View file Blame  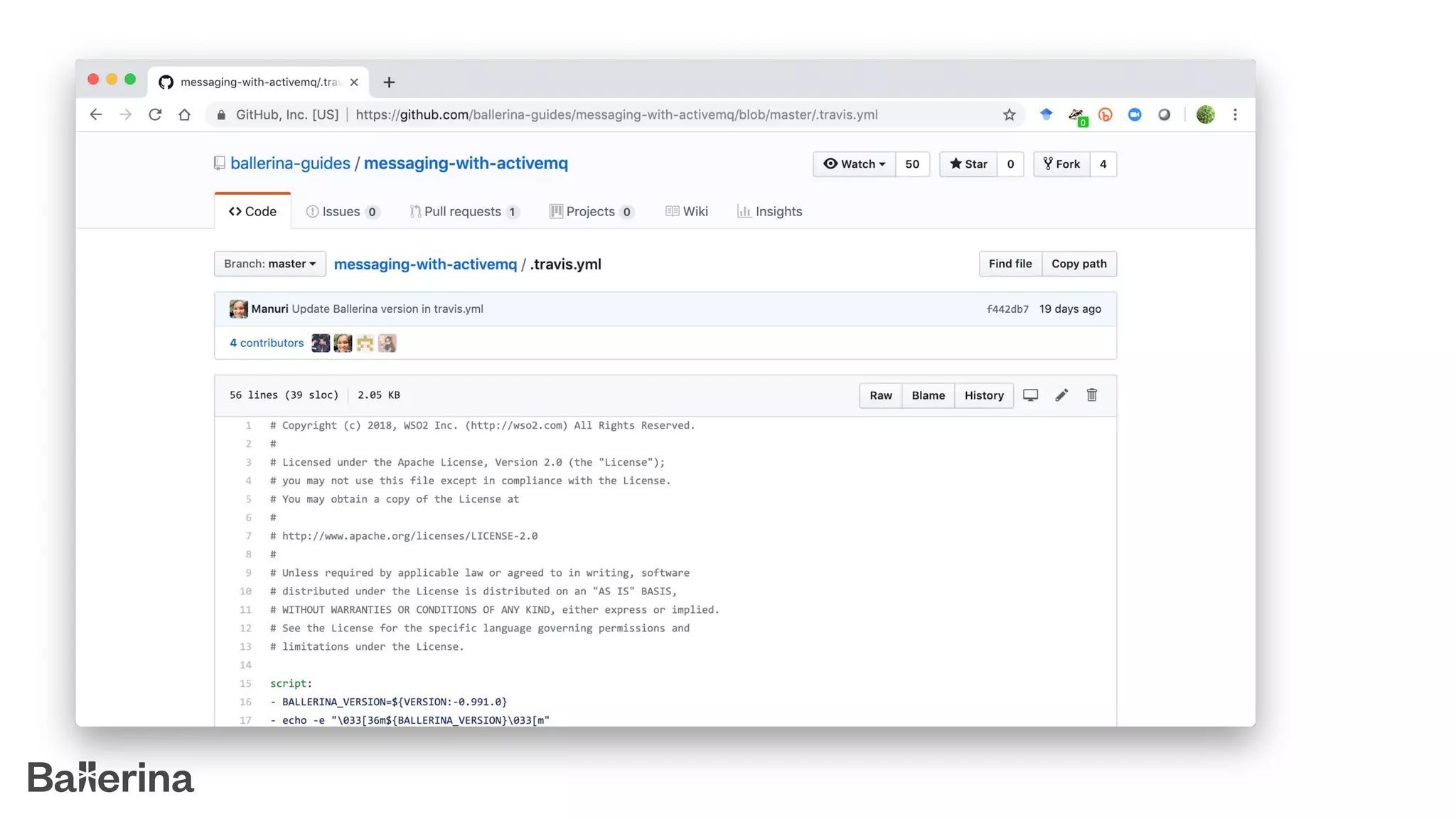[928, 395]
